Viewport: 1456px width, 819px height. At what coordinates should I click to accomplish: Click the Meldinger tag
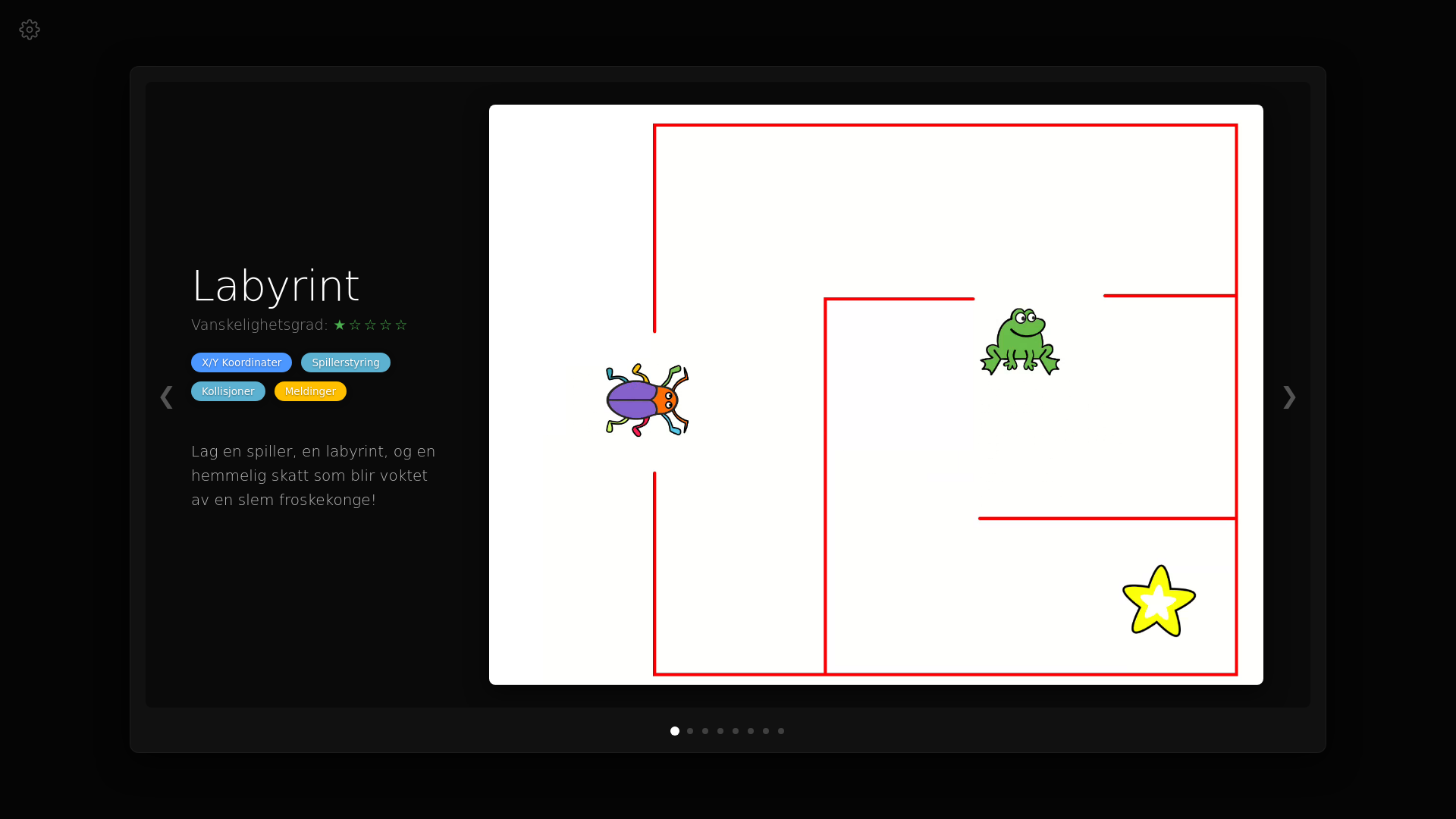(310, 391)
